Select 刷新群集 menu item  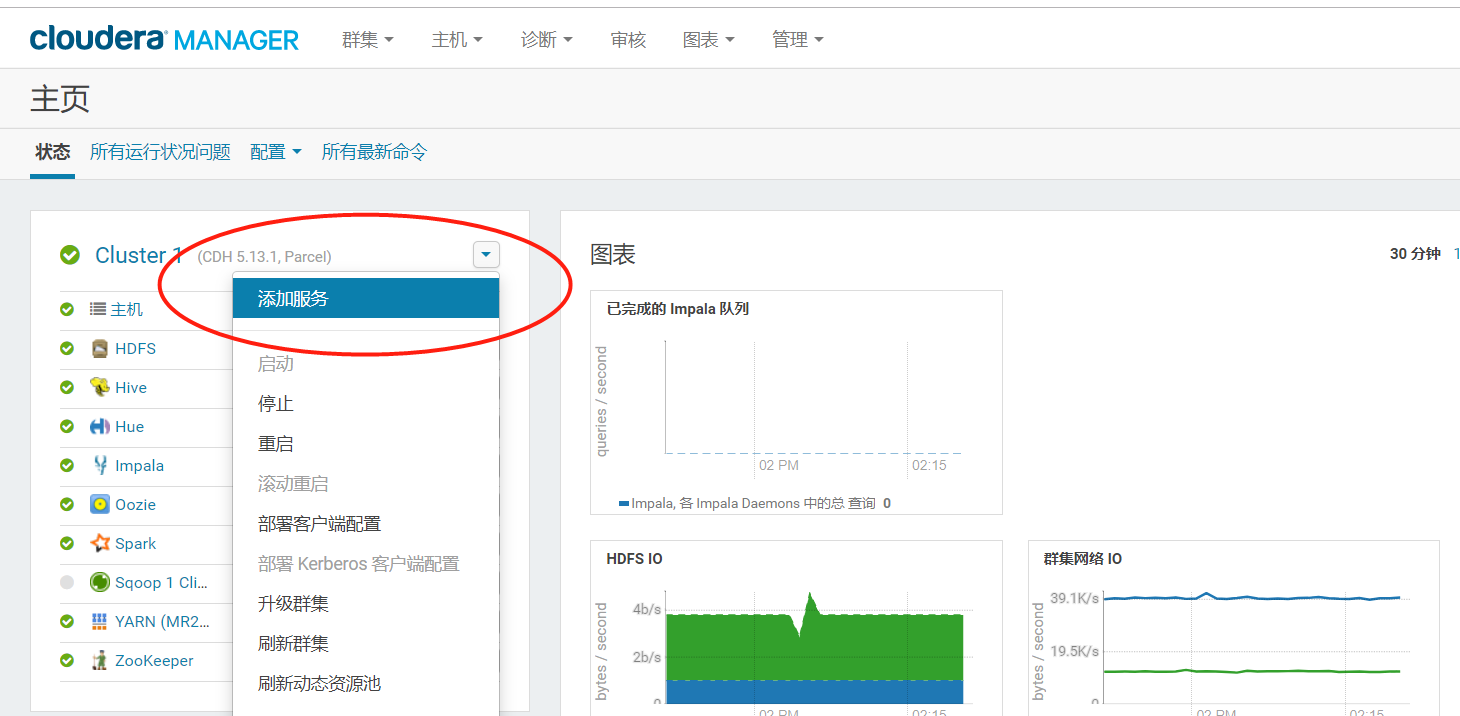click(366, 644)
